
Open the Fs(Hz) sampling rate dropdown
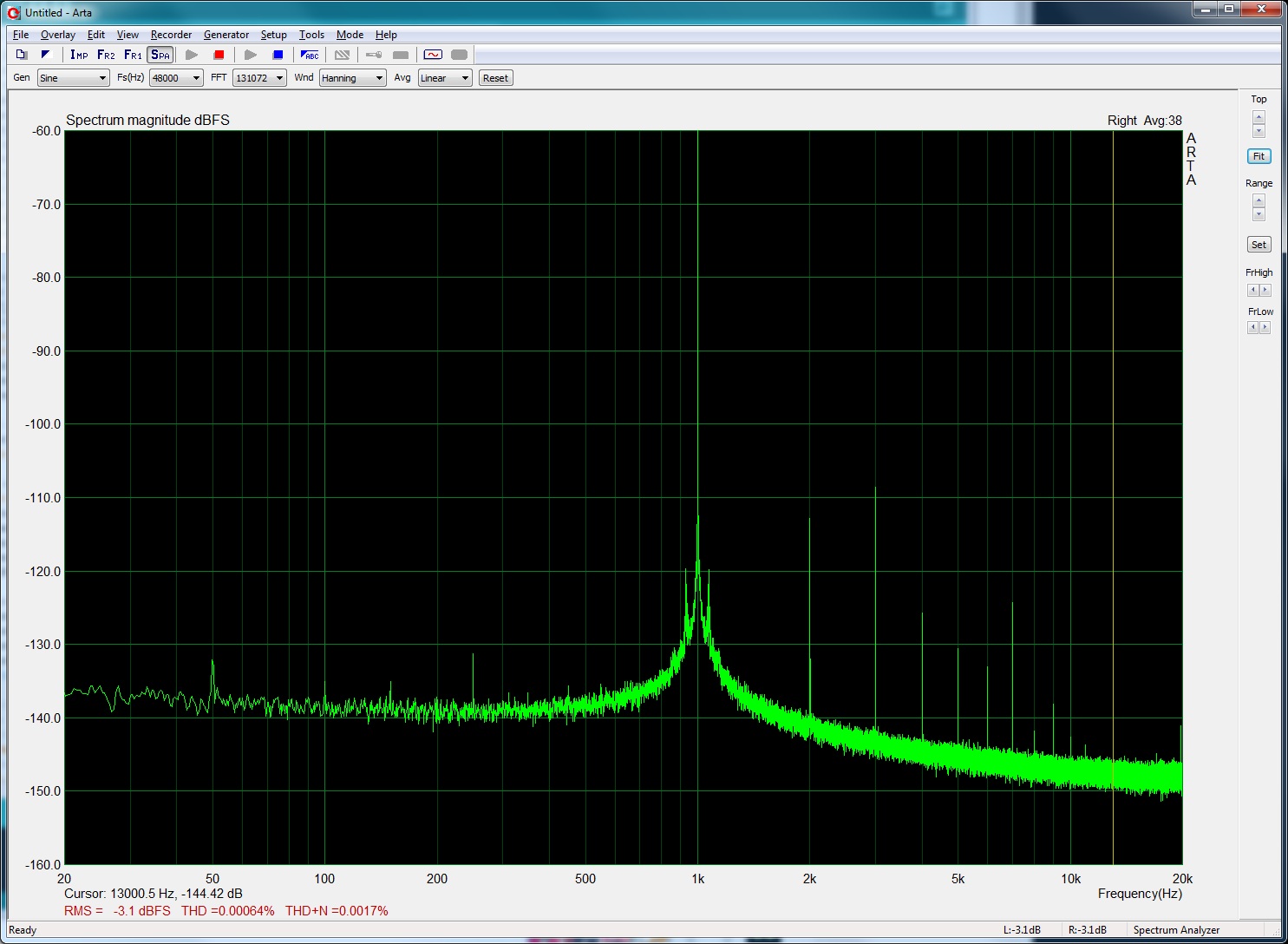176,78
